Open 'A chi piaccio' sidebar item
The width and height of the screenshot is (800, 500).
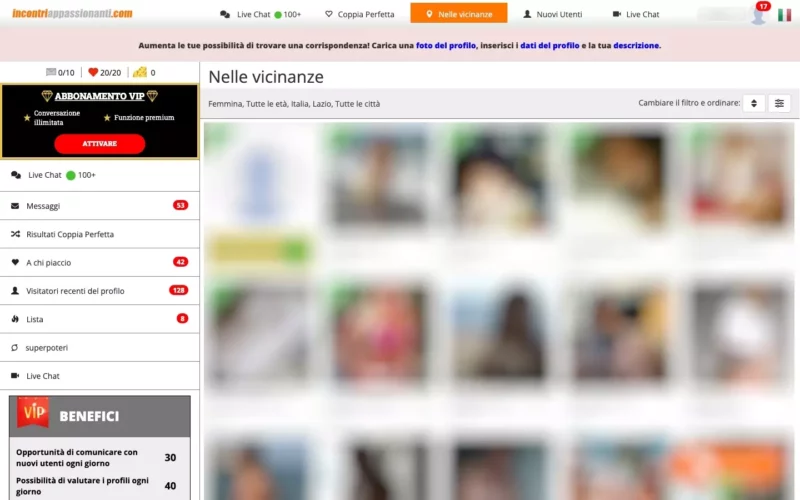click(x=49, y=262)
